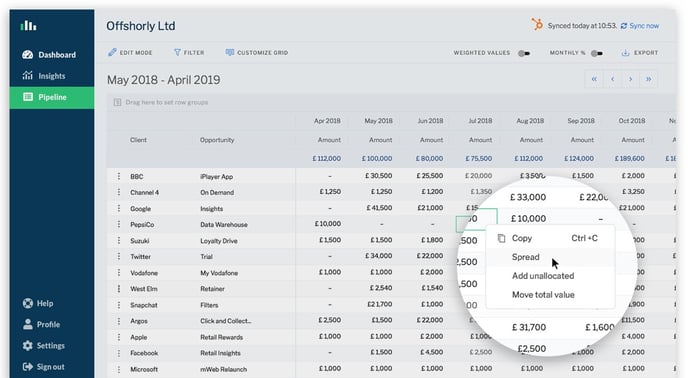Open the Profile page

tap(42, 324)
